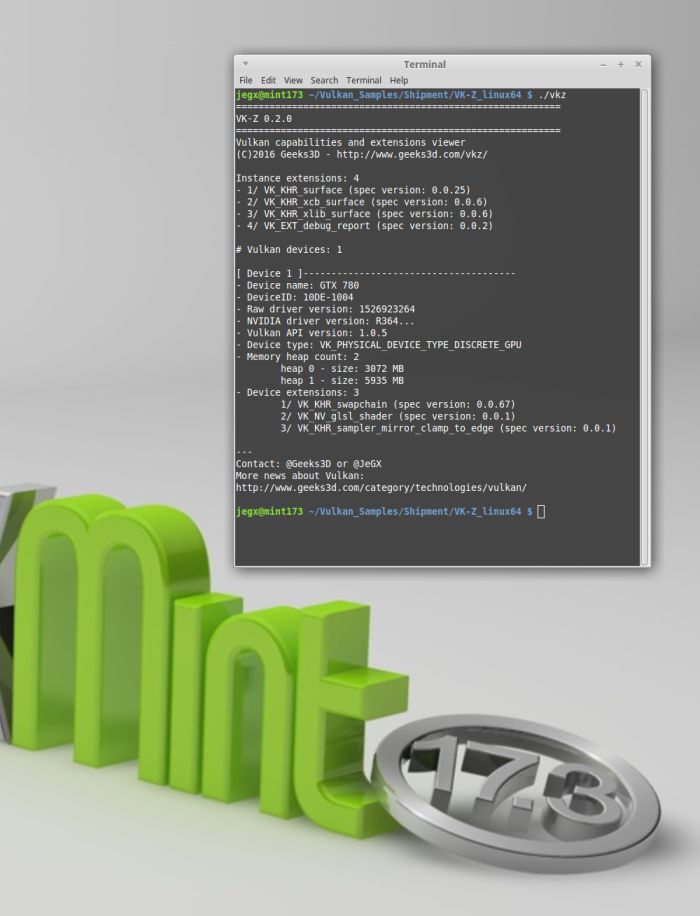Minimize the Terminal window

click(x=603, y=64)
